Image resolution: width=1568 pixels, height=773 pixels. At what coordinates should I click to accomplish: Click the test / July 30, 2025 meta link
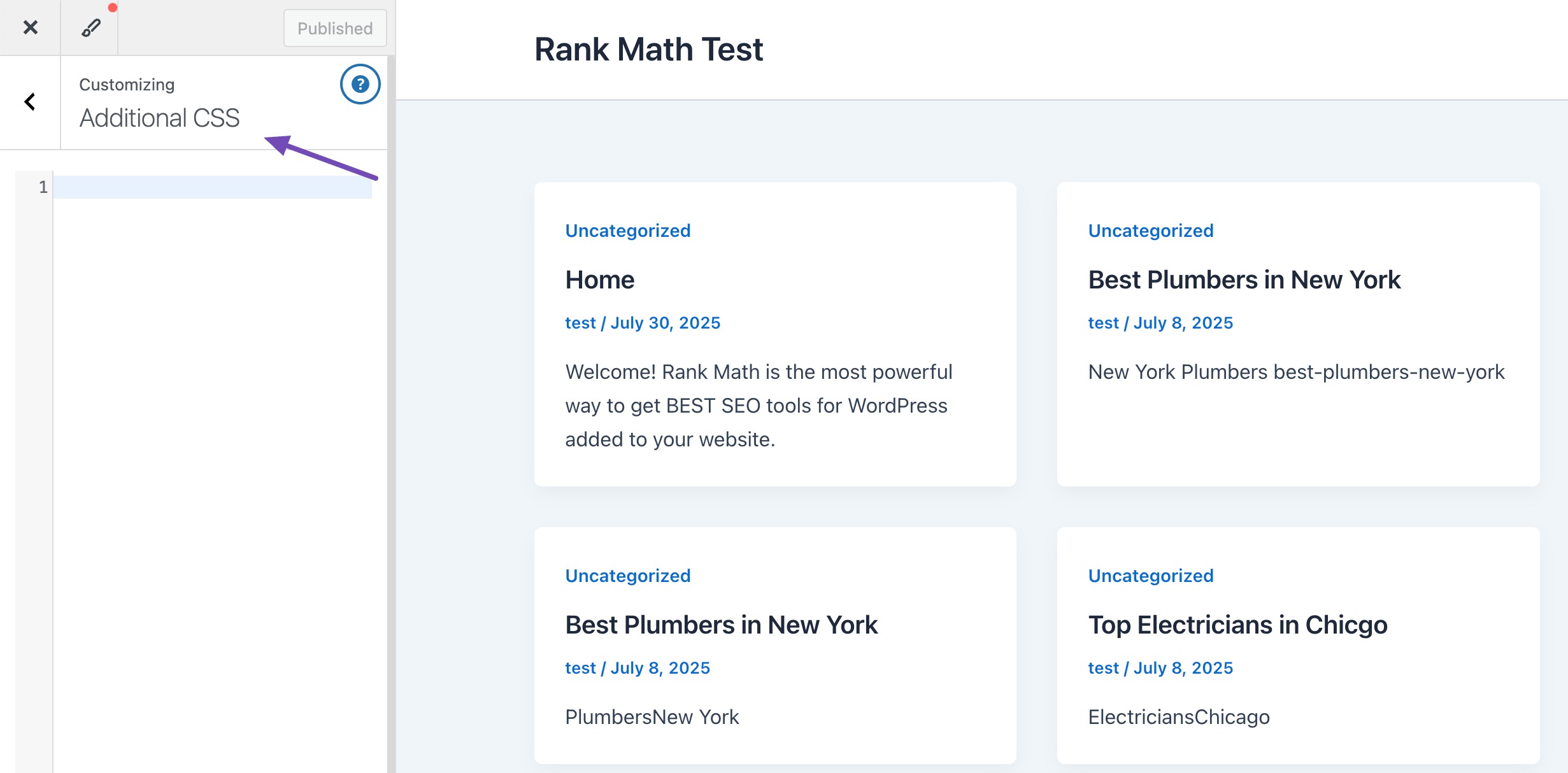643,323
